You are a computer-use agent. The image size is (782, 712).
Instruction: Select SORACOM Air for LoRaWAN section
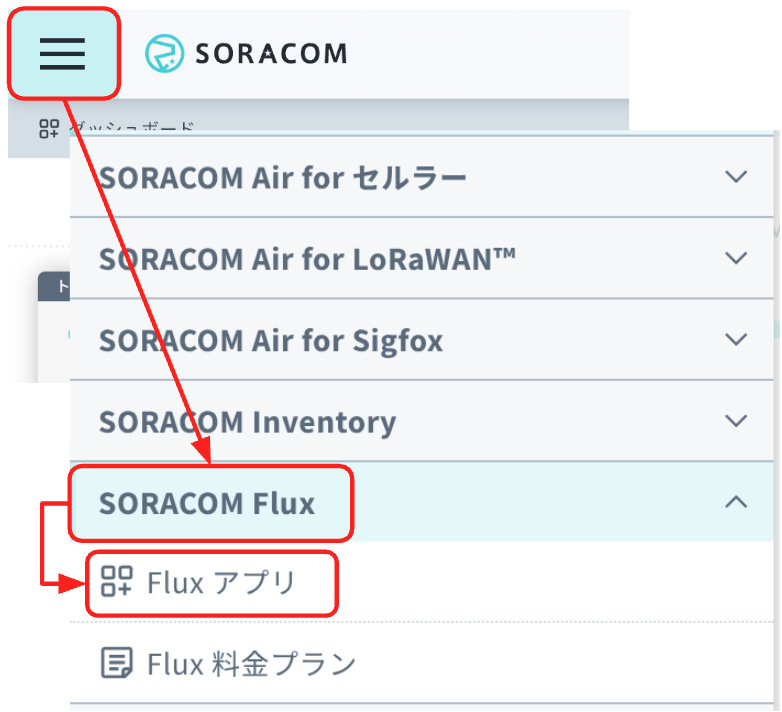coord(421,258)
